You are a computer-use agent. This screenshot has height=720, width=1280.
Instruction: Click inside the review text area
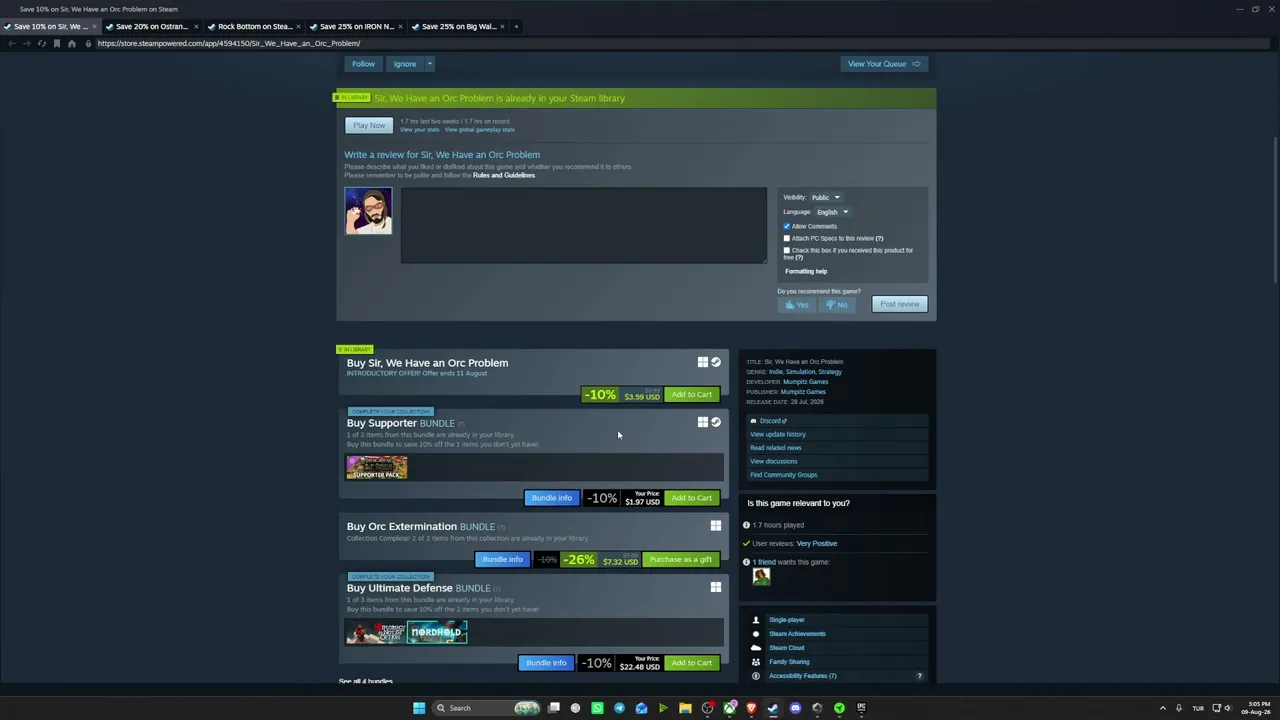tap(584, 226)
